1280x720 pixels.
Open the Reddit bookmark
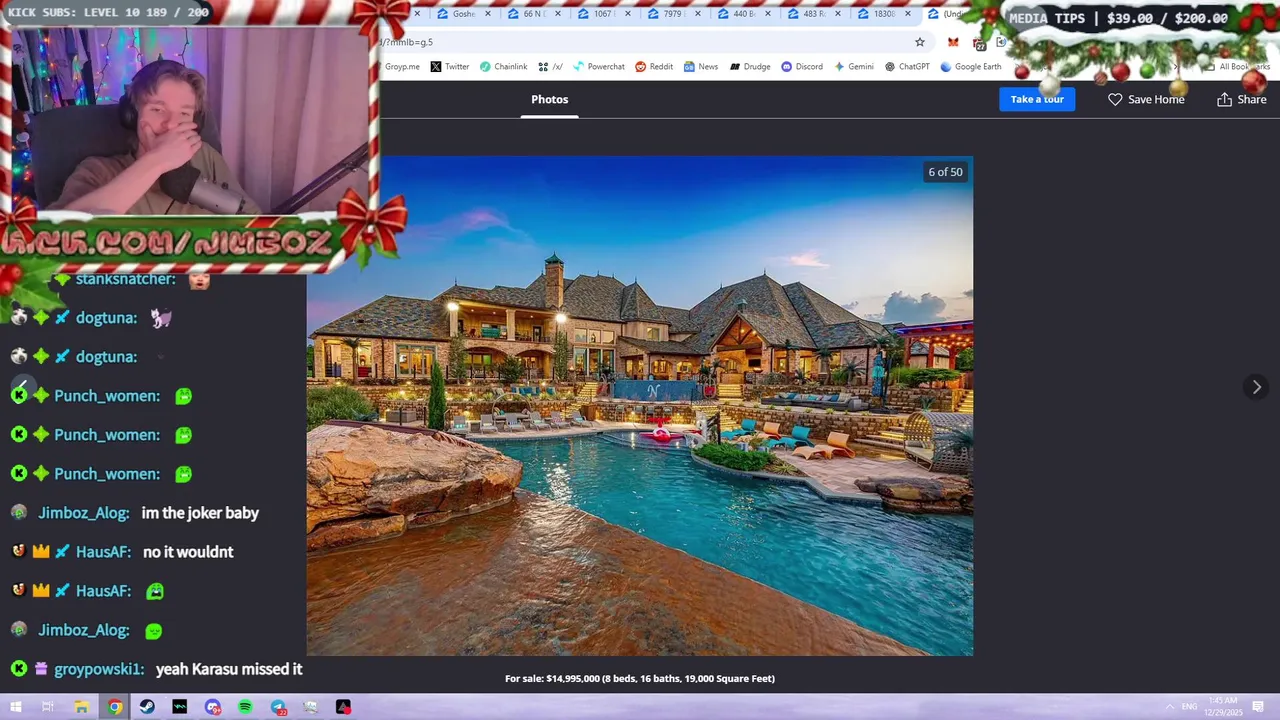point(654,67)
